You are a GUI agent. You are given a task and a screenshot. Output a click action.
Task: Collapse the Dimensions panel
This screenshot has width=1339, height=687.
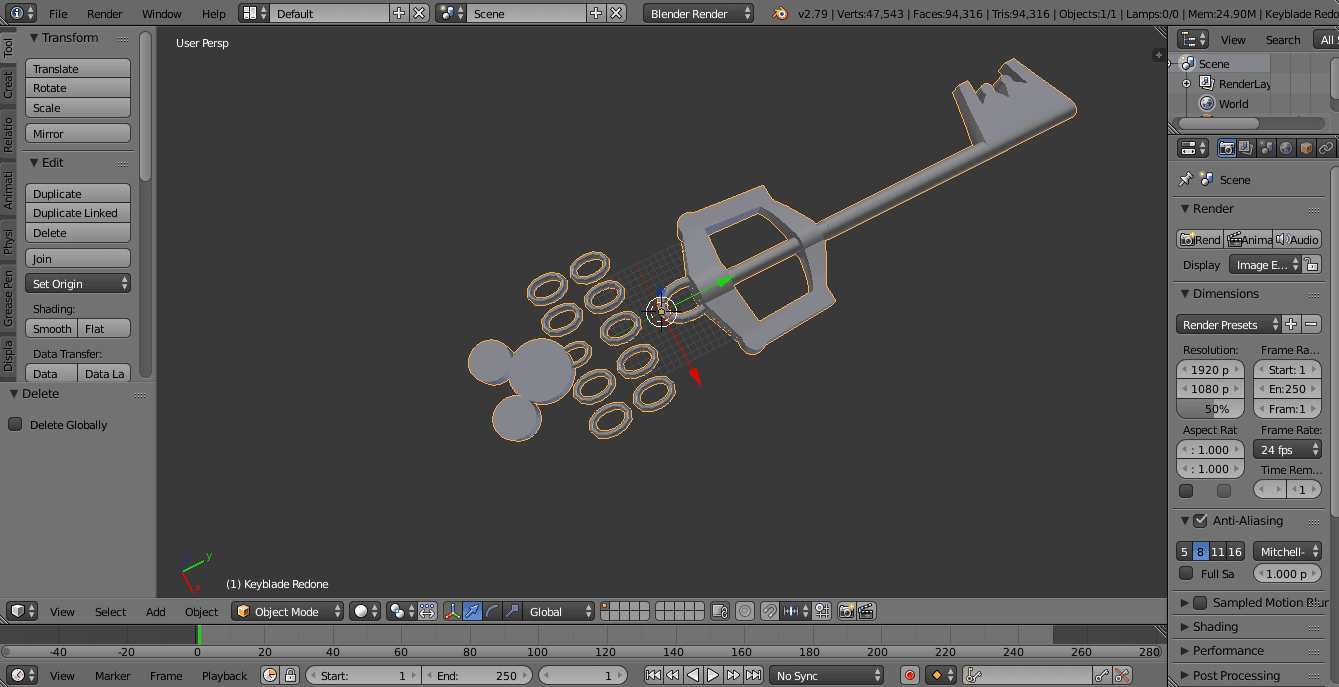(1224, 294)
